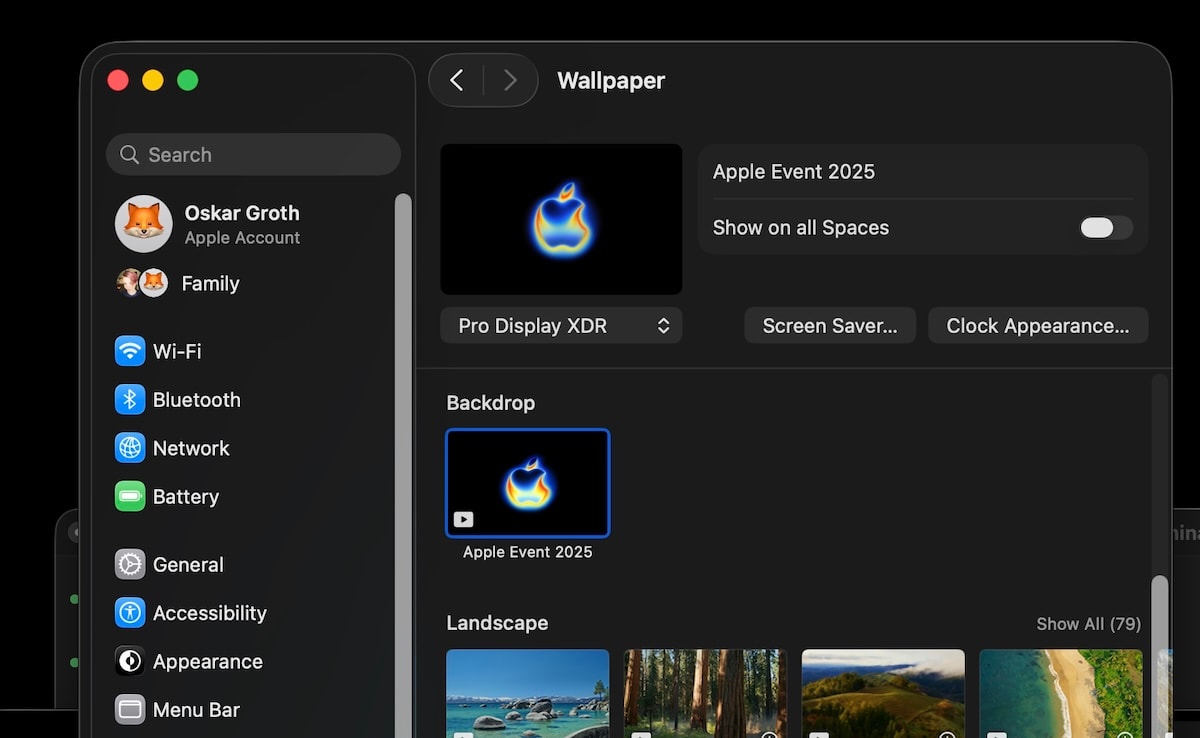This screenshot has width=1200, height=738.
Task: Open the Accessibility icon
Action: coord(130,613)
